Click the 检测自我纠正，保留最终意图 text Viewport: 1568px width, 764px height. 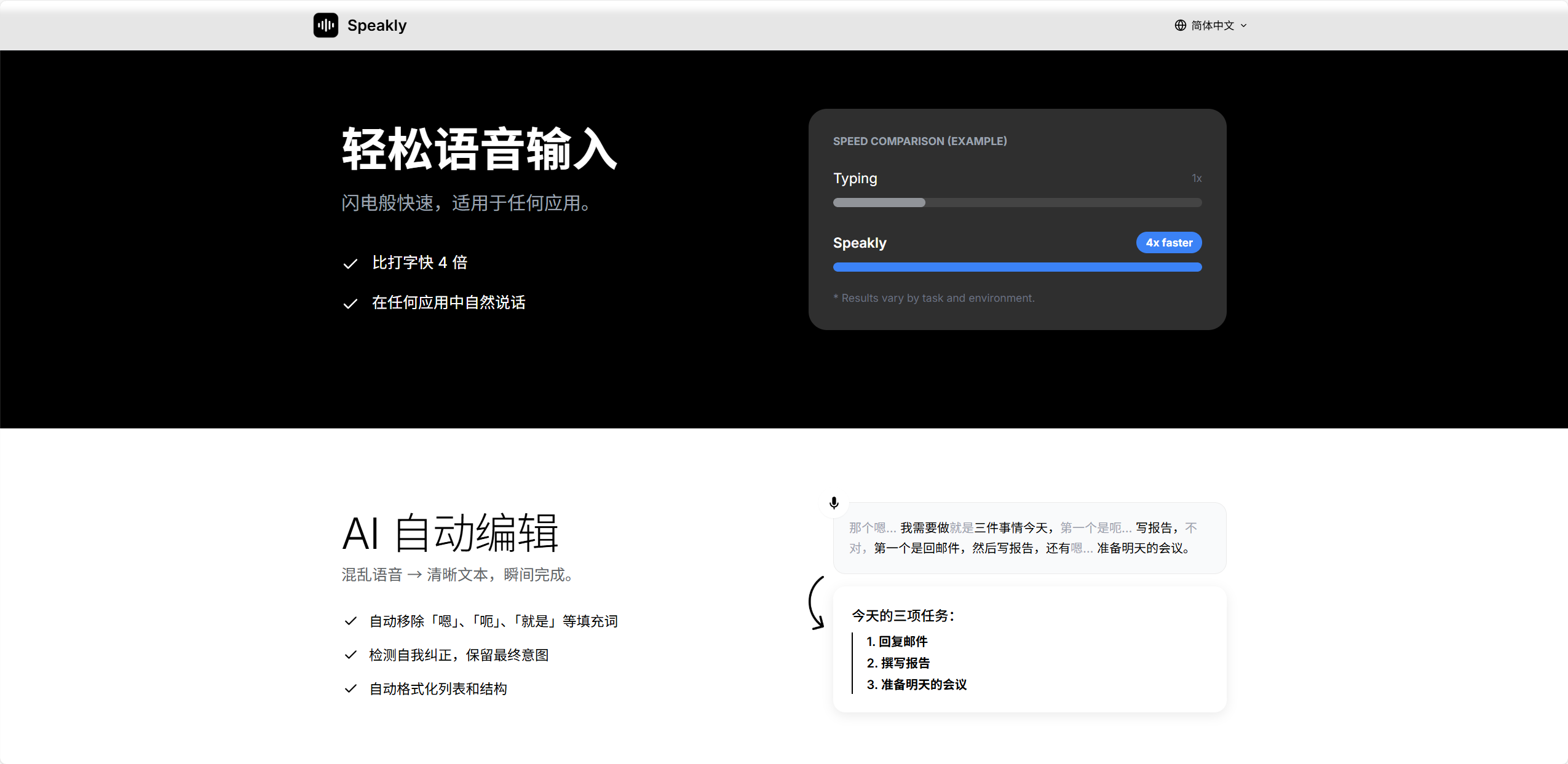pyautogui.click(x=459, y=655)
